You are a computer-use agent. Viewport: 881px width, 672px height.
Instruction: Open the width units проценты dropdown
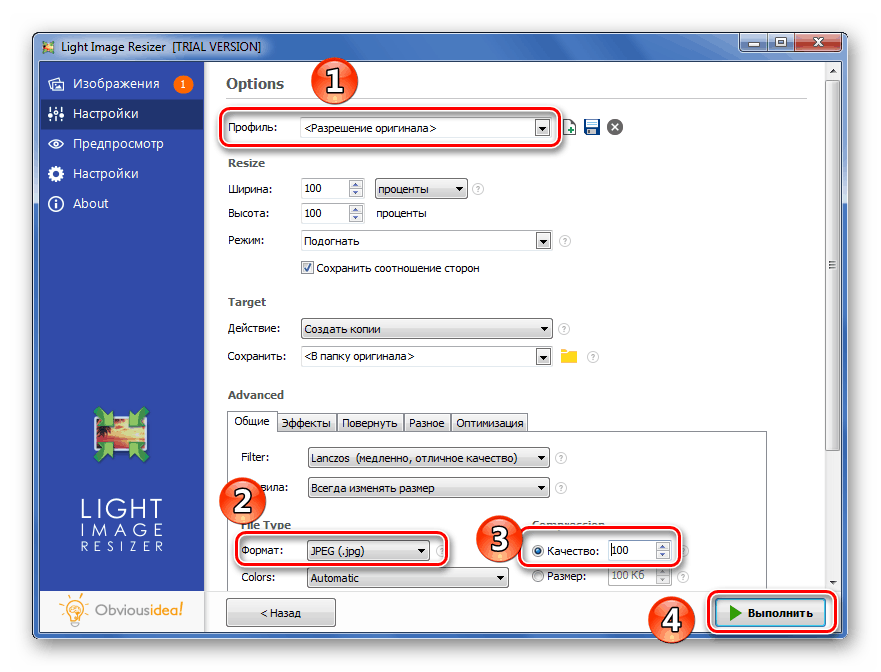coord(421,189)
